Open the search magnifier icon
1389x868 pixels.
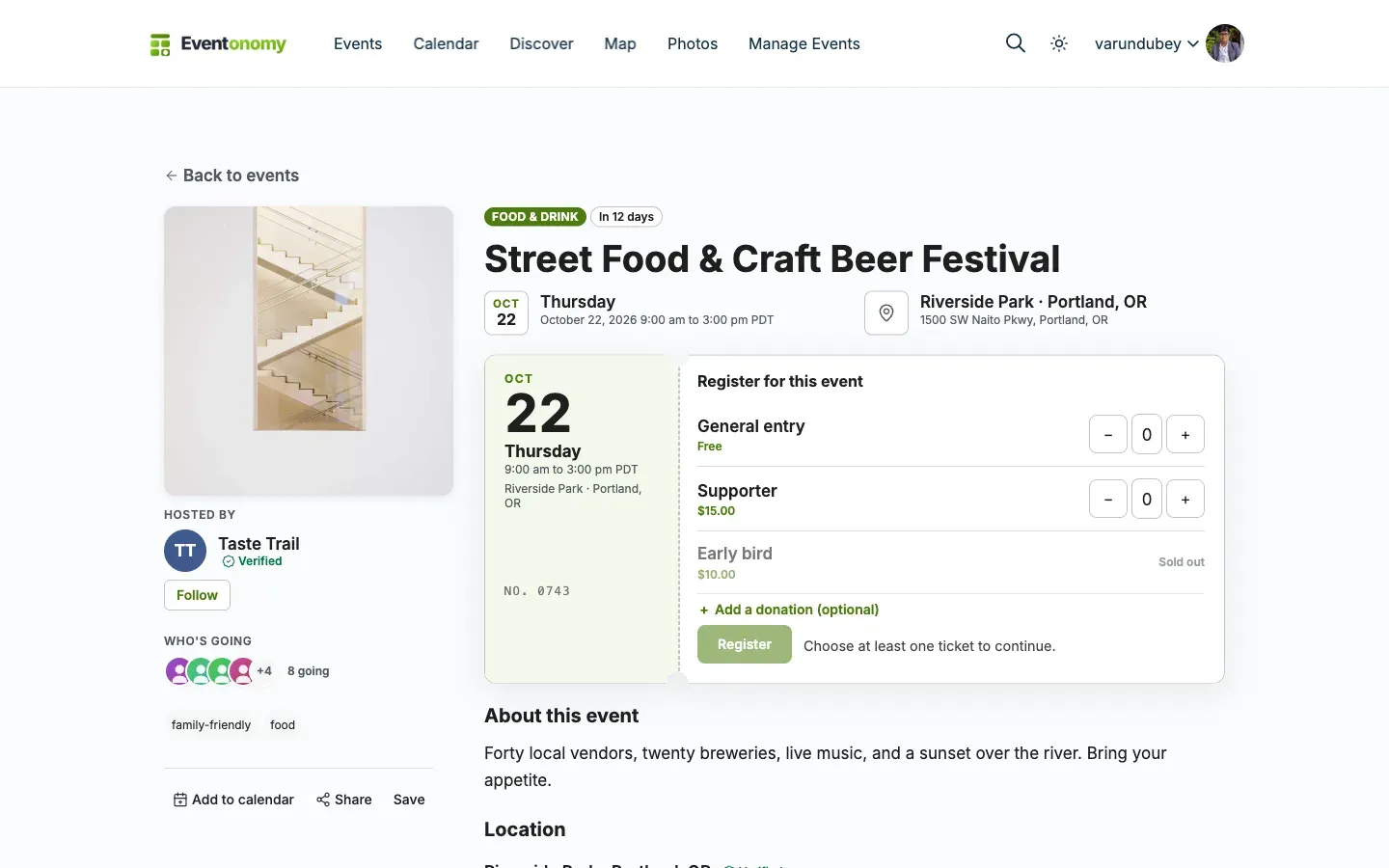pyautogui.click(x=1016, y=43)
